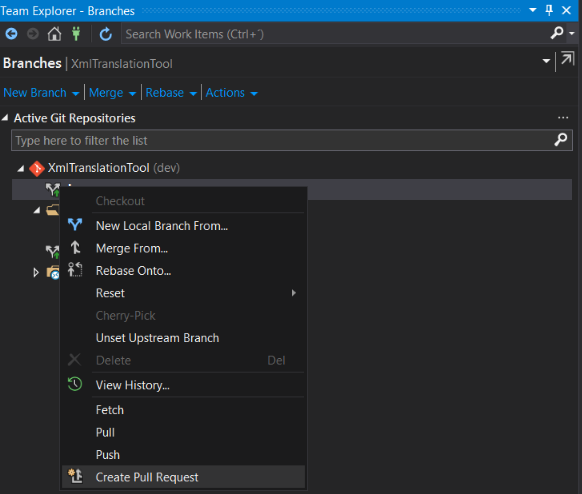Click the Forward navigation arrow icon

pos(33,34)
